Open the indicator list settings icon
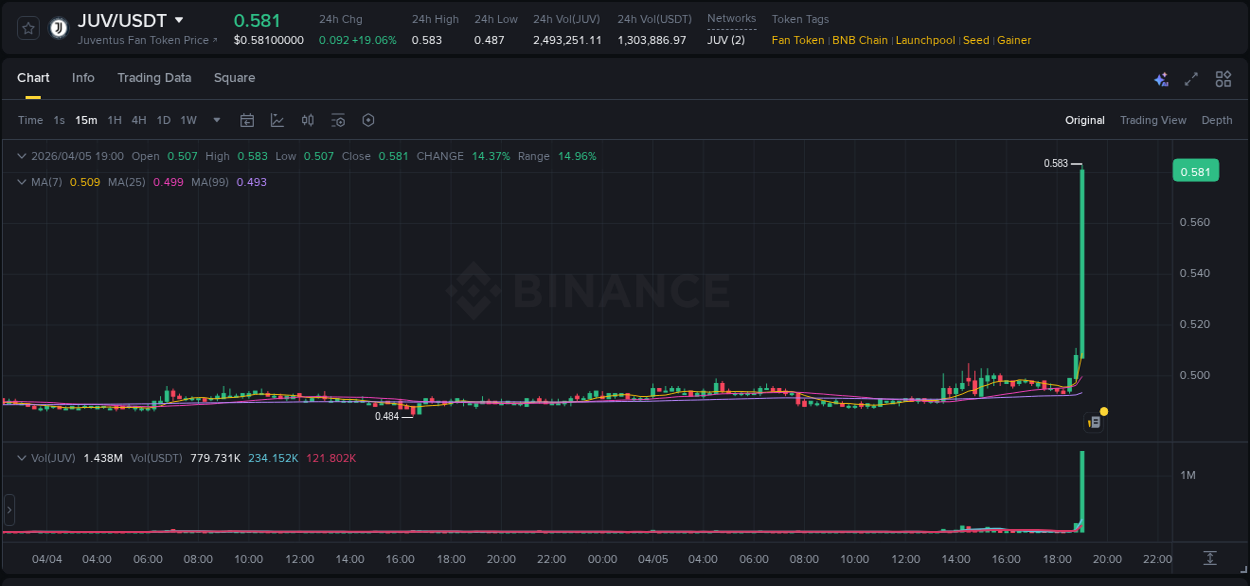The width and height of the screenshot is (1250, 586). tap(337, 120)
